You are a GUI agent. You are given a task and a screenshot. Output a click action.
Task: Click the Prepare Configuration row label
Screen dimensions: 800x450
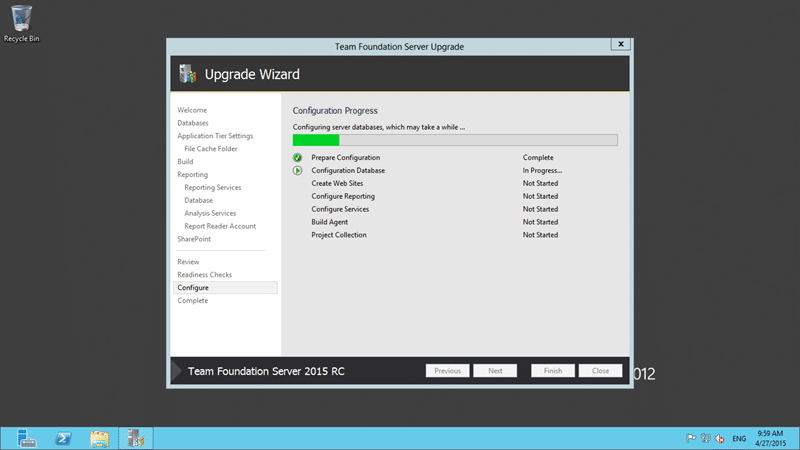coord(345,158)
